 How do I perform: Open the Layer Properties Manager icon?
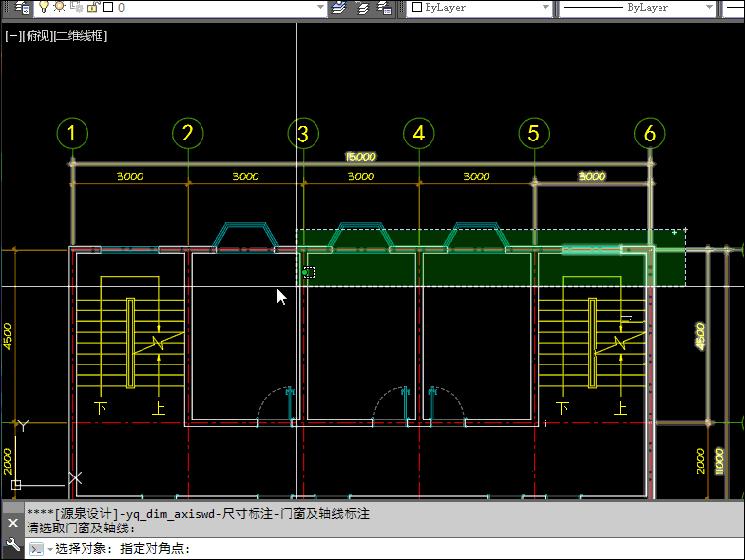pos(23,8)
